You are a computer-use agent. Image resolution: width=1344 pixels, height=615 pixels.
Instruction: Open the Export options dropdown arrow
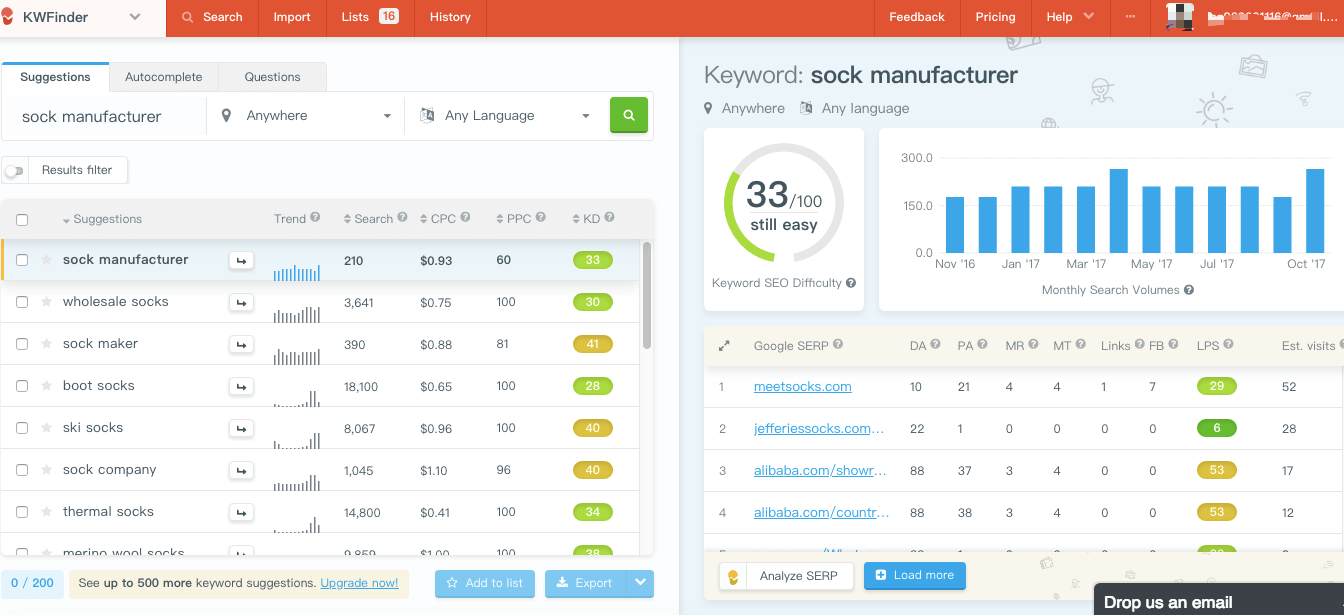[640, 582]
